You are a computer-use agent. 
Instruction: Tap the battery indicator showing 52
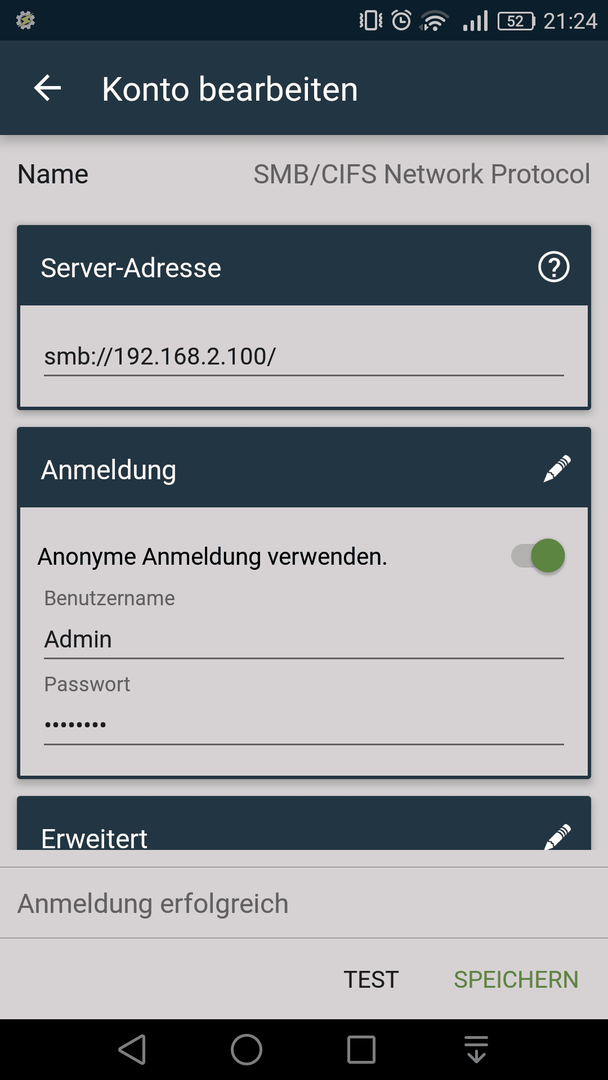(516, 21)
